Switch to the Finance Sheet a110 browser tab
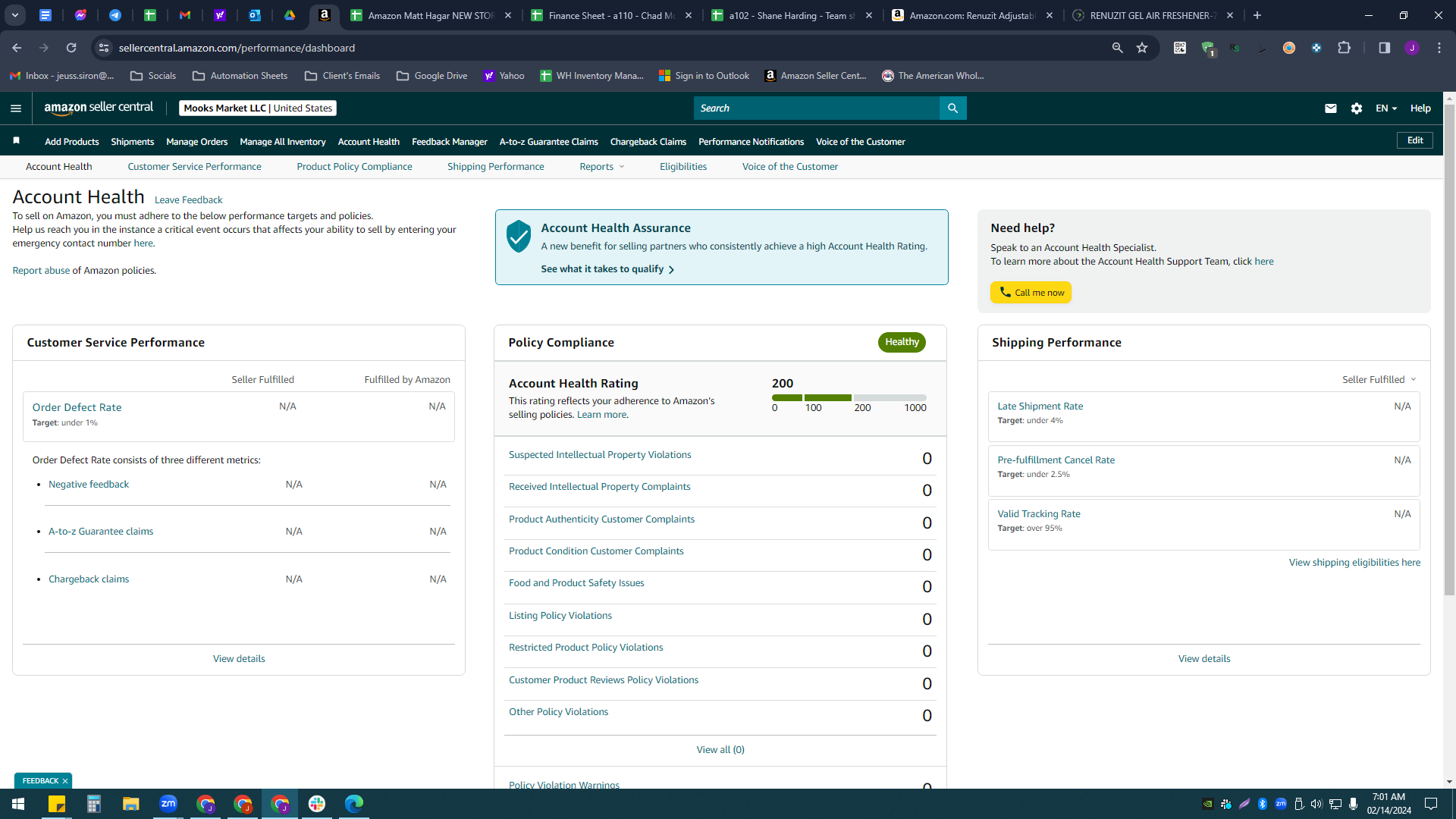 click(611, 15)
